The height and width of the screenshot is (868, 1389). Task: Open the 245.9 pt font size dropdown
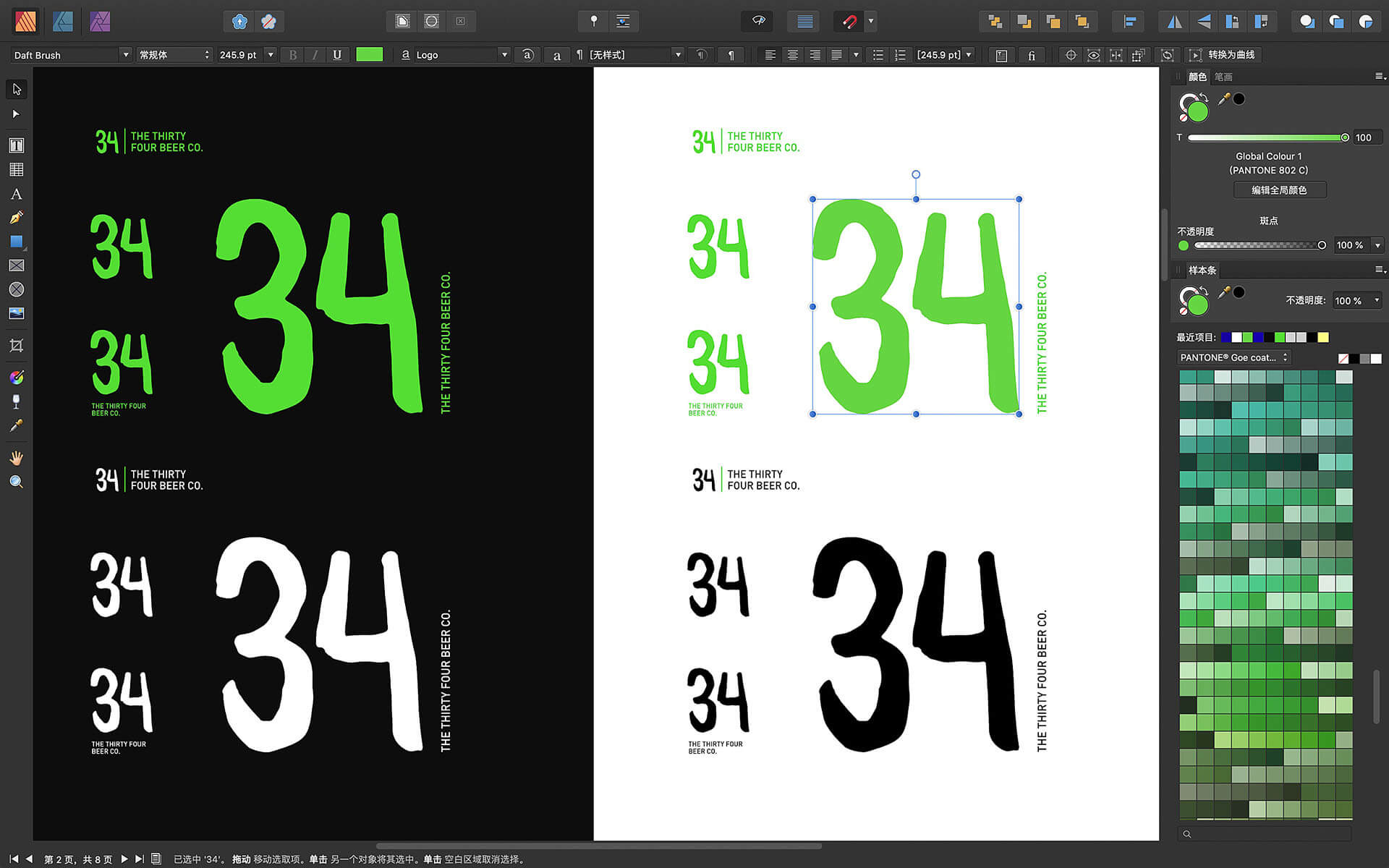pos(271,55)
